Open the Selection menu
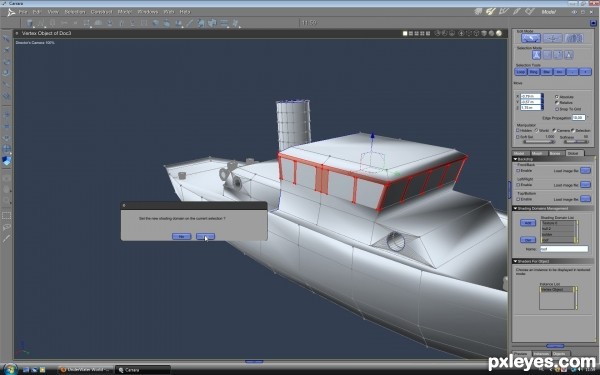Image resolution: width=600 pixels, height=375 pixels. click(x=75, y=12)
